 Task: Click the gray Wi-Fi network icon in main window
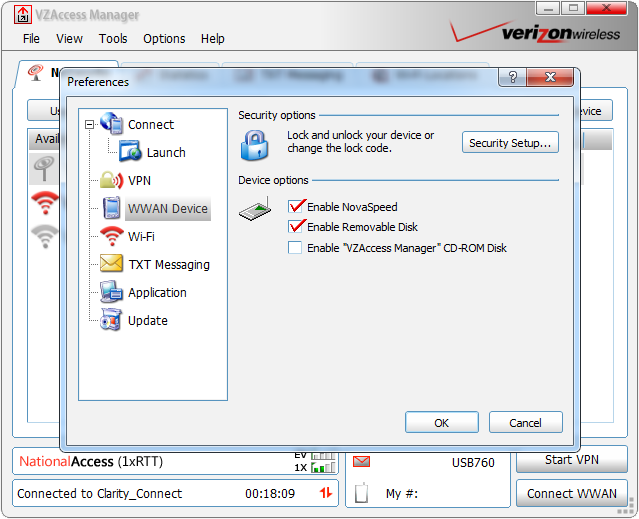click(x=45, y=236)
